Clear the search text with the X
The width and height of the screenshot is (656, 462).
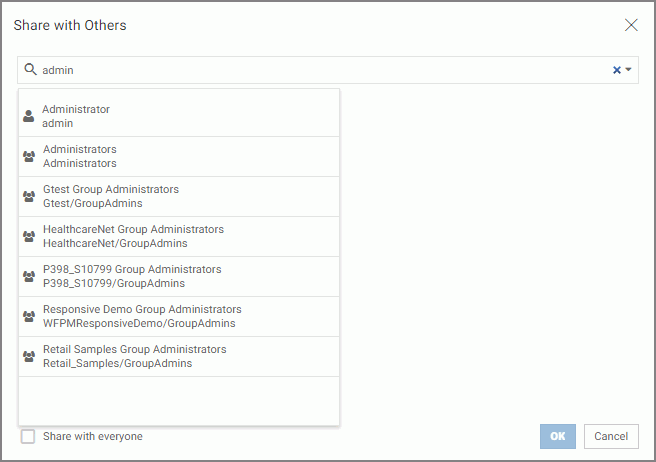[x=616, y=70]
